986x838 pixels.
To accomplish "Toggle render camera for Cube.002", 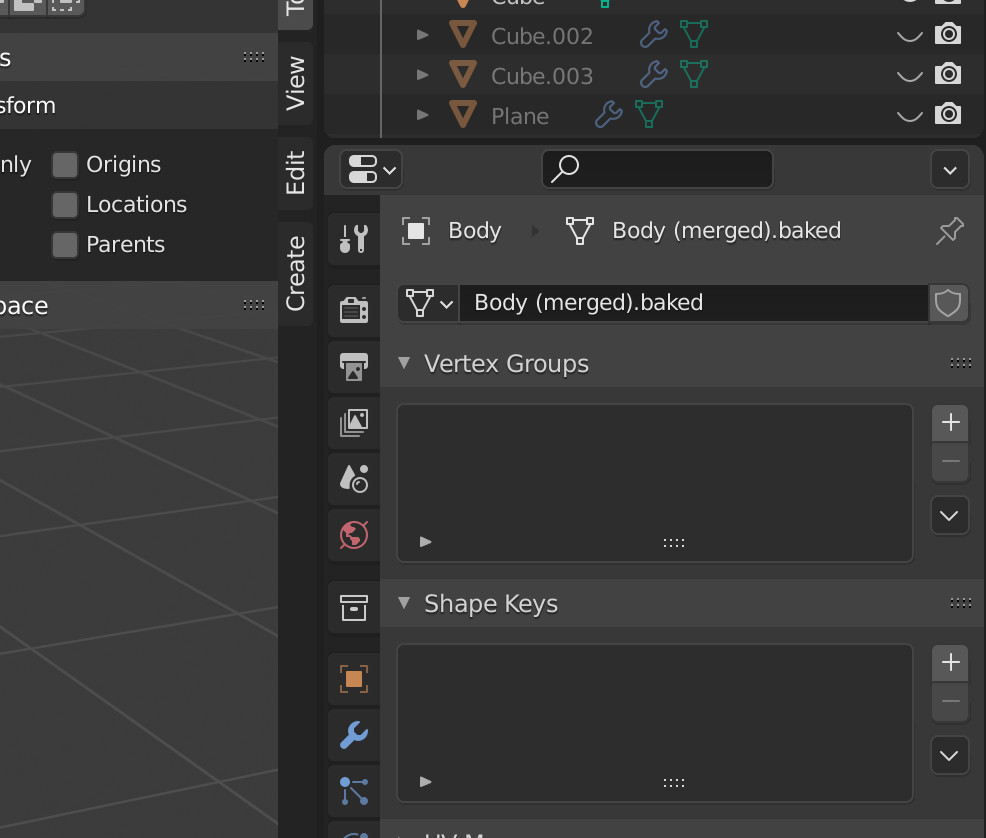I will (x=948, y=34).
